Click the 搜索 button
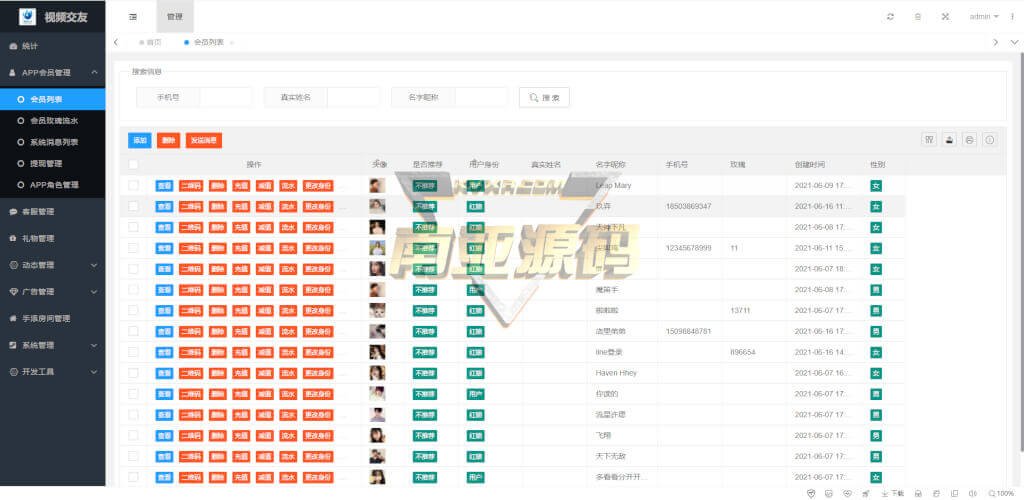The width and height of the screenshot is (1024, 500). coord(544,97)
